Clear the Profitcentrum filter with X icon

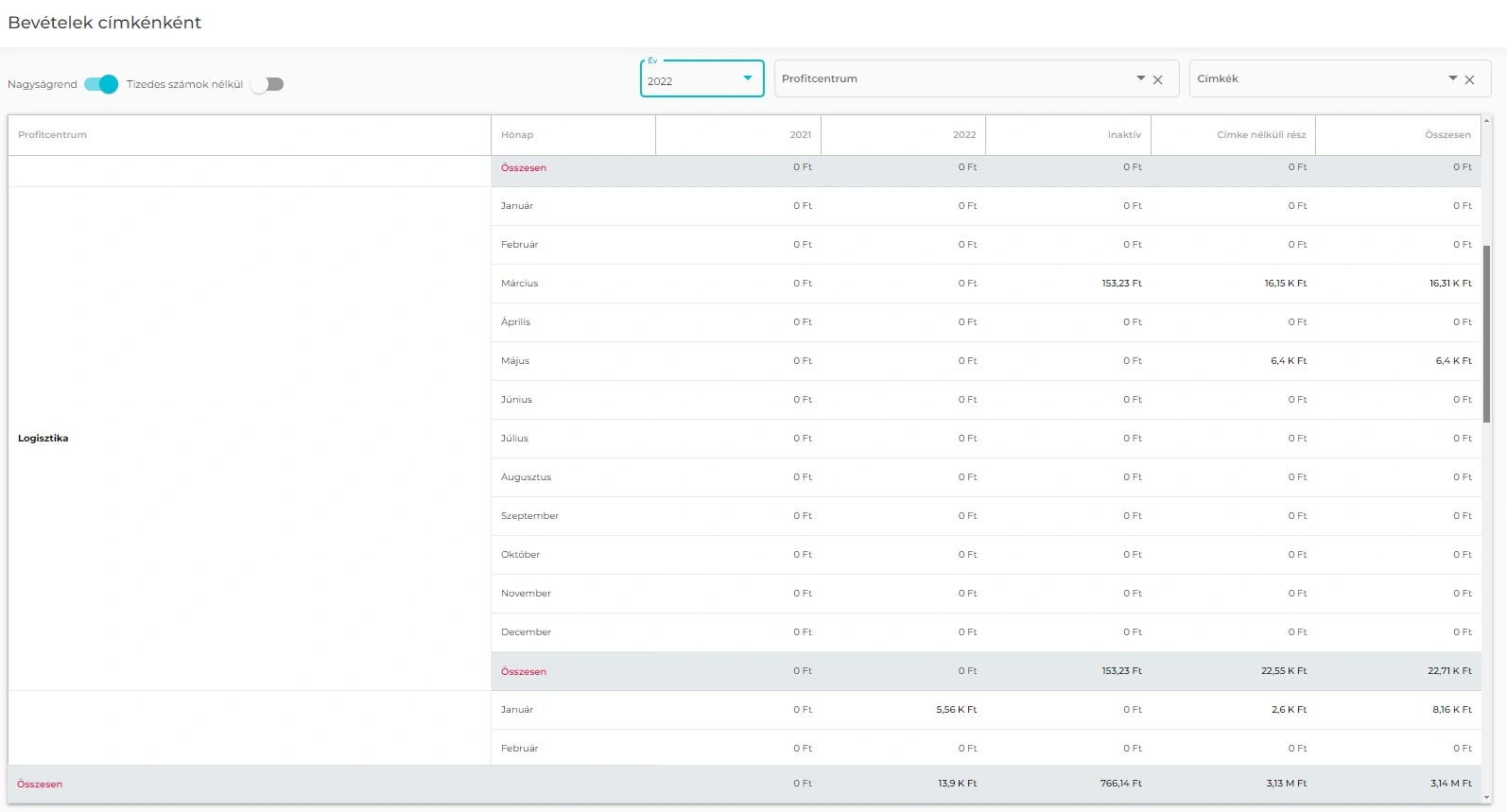click(x=1157, y=80)
